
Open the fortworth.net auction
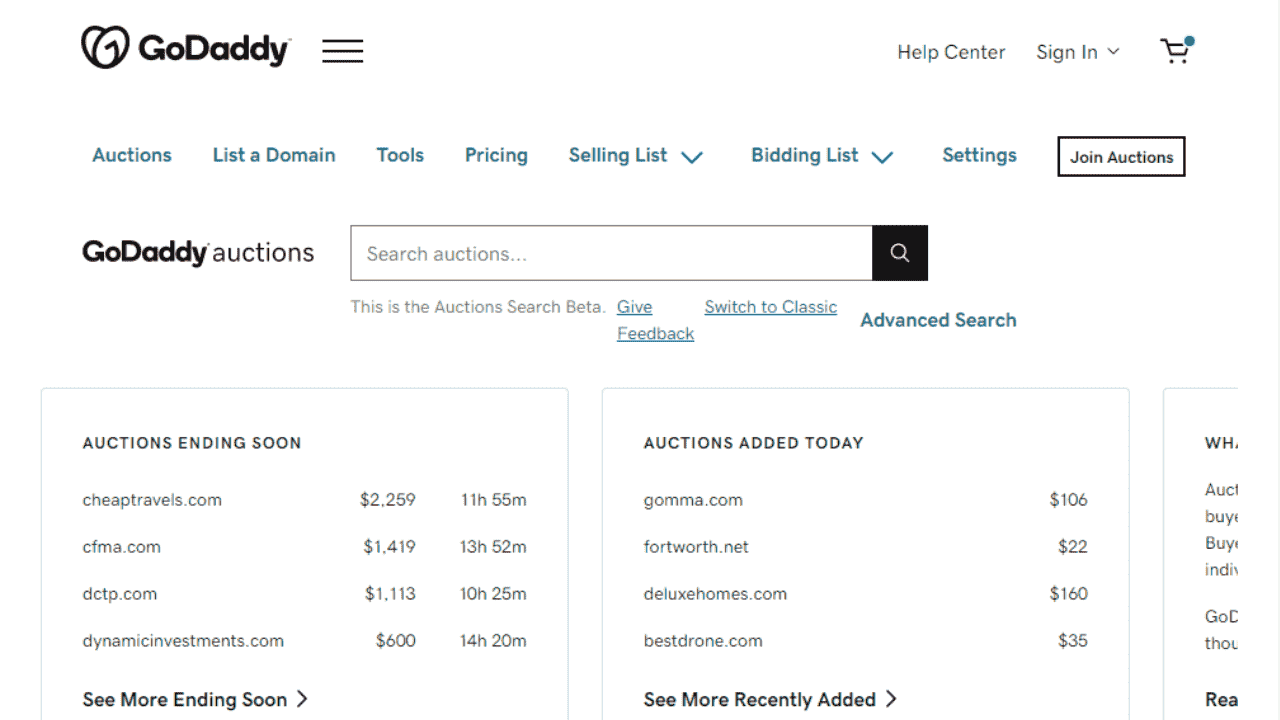[696, 547]
